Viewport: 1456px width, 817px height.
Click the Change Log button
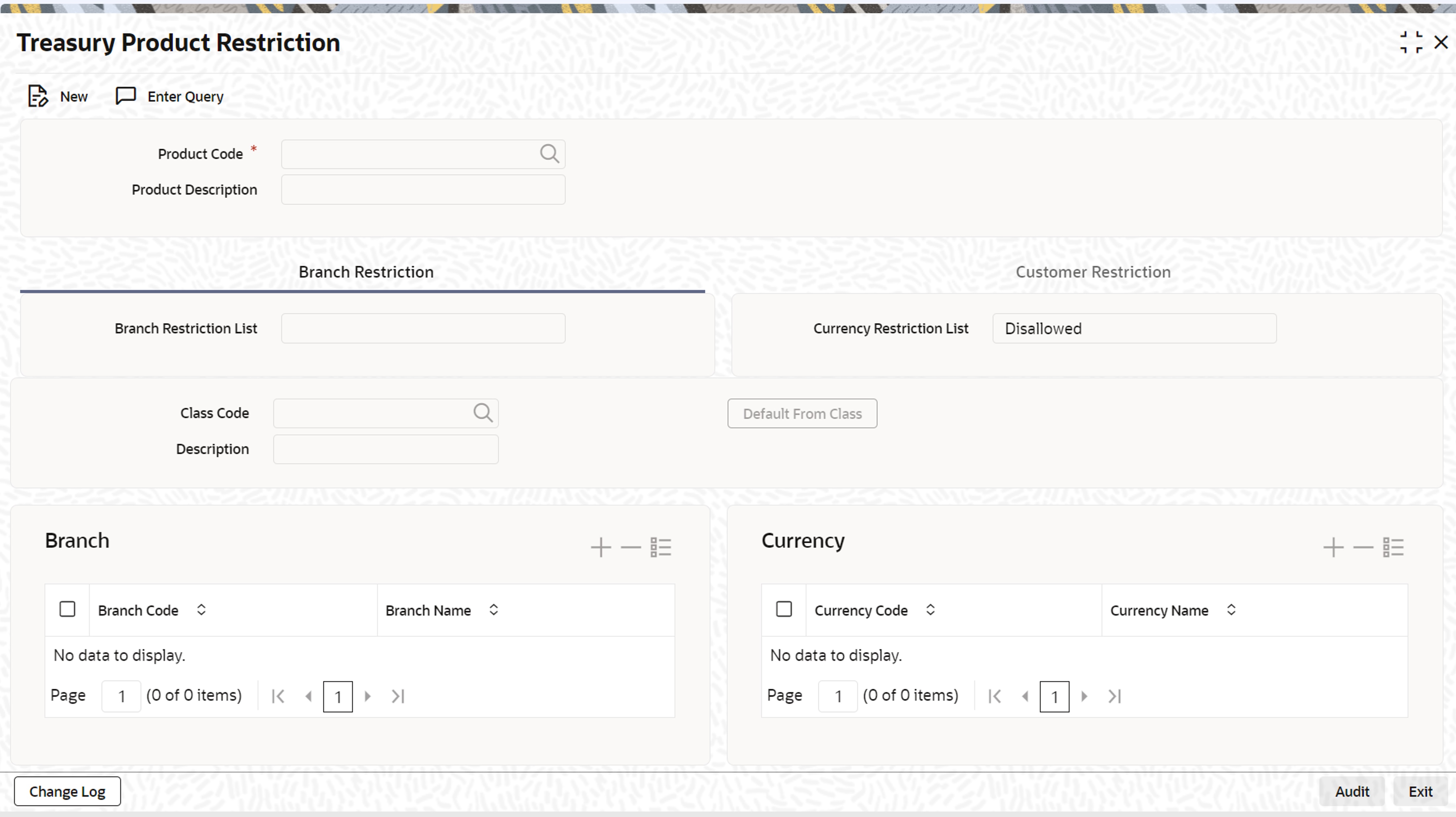[67, 792]
